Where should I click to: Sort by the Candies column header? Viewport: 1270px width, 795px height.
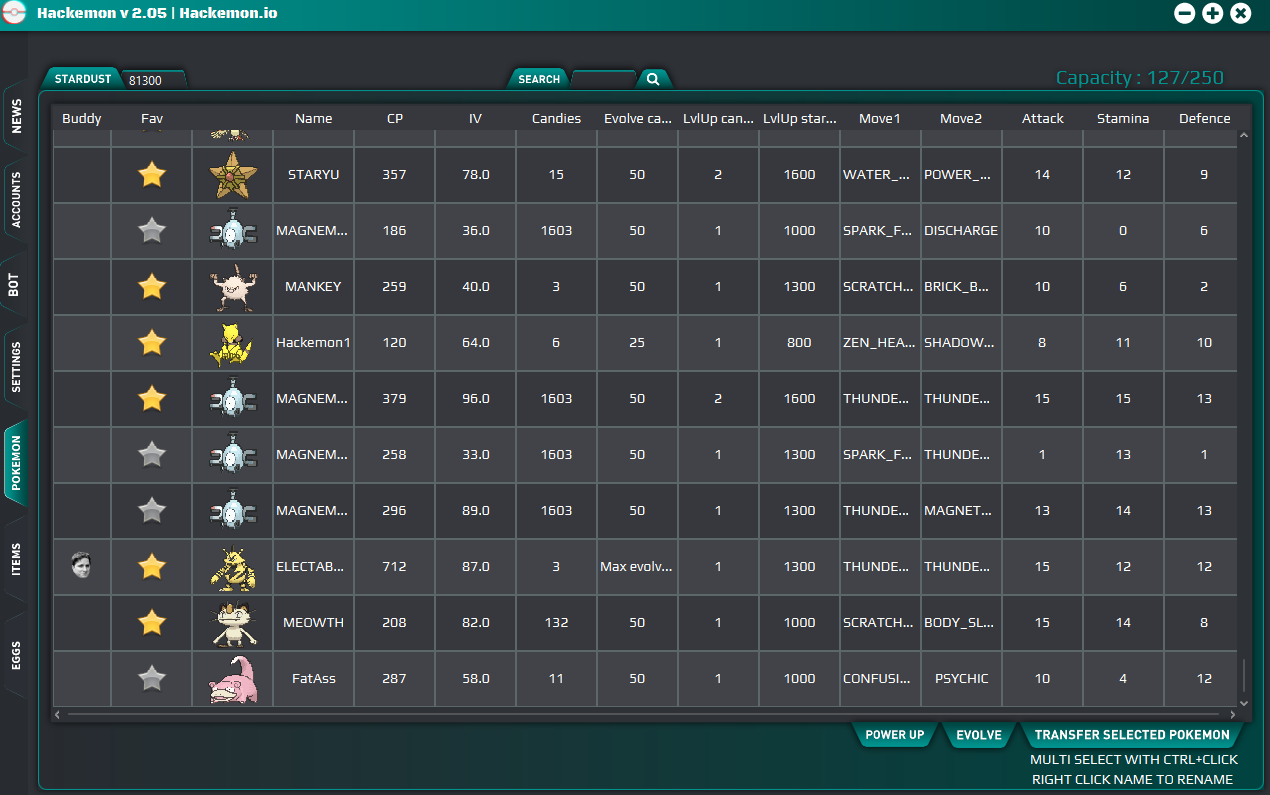[x=556, y=118]
